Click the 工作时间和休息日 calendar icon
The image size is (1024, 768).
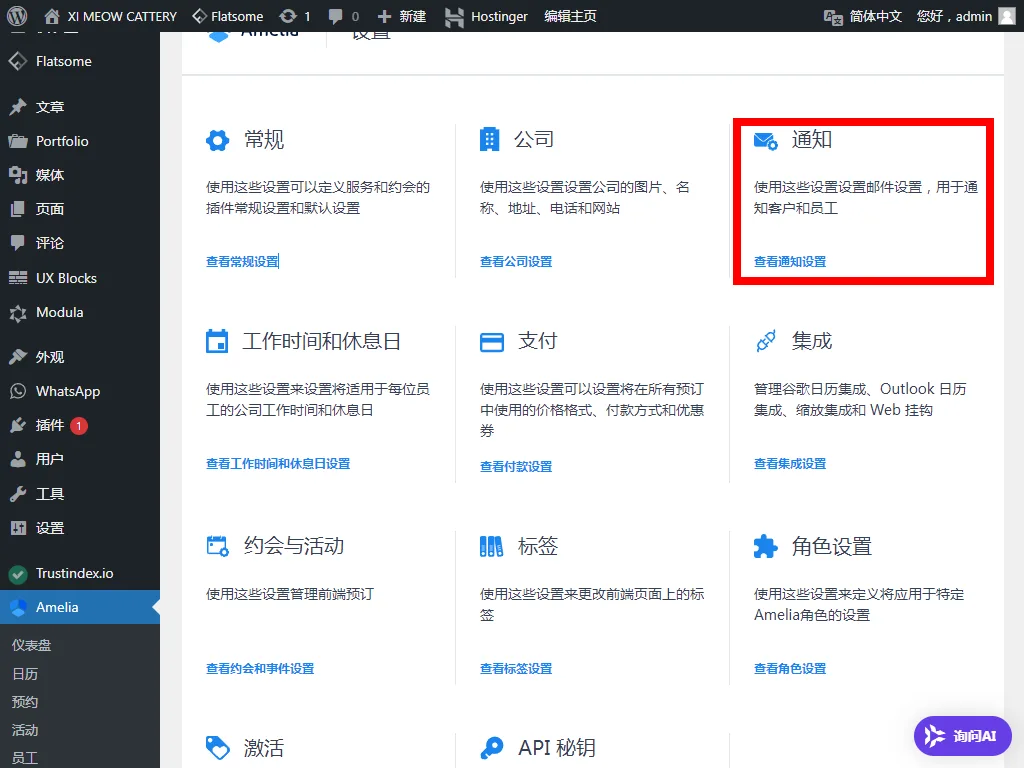pos(217,341)
